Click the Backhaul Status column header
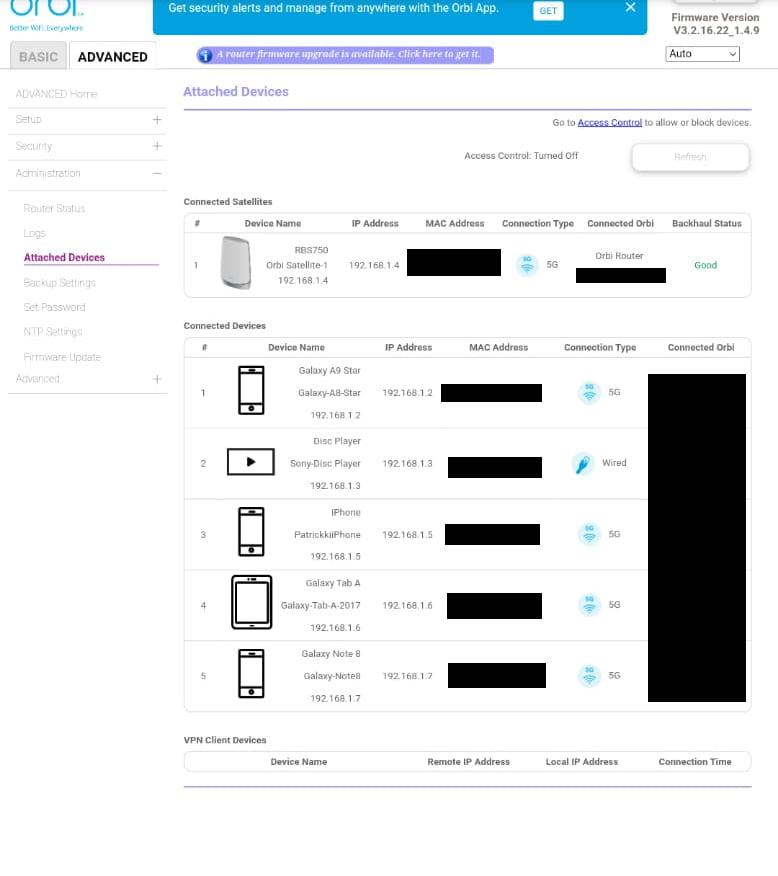Viewport: 778px width, 876px height. [707, 223]
